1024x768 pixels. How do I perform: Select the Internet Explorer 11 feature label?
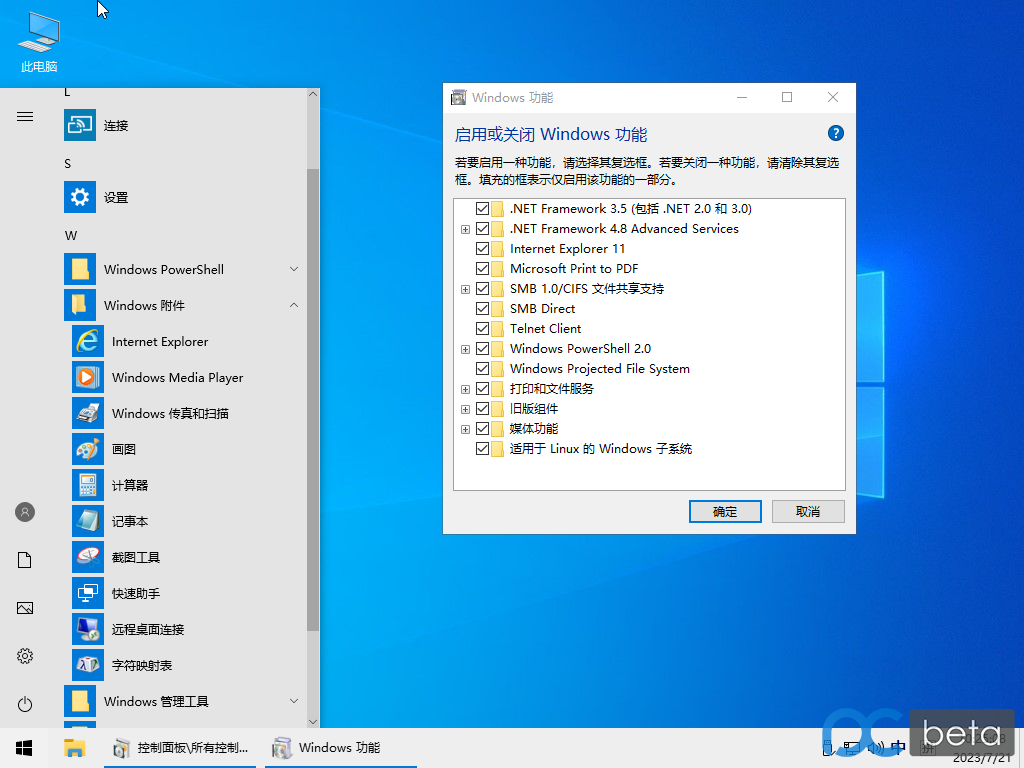click(x=567, y=249)
